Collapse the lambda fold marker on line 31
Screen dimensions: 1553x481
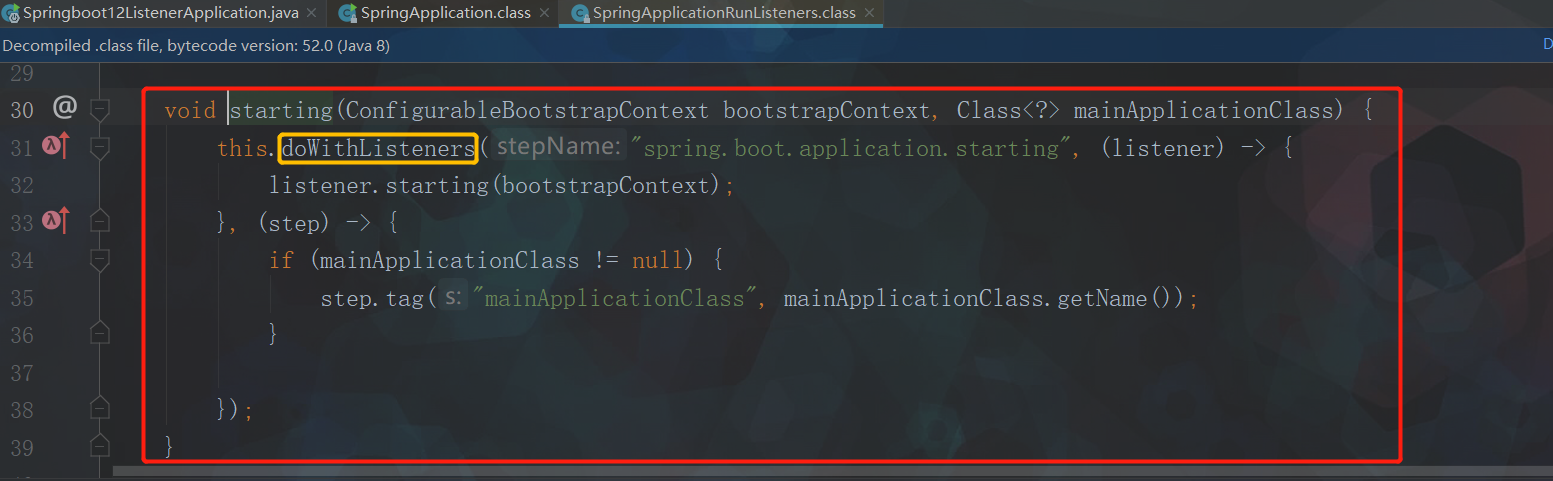pyautogui.click(x=99, y=147)
